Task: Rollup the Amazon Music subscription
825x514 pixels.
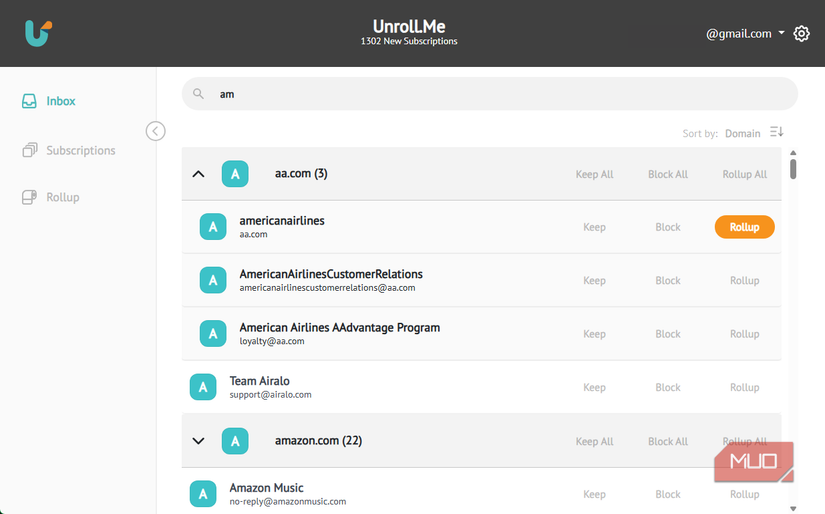Action: click(x=744, y=494)
